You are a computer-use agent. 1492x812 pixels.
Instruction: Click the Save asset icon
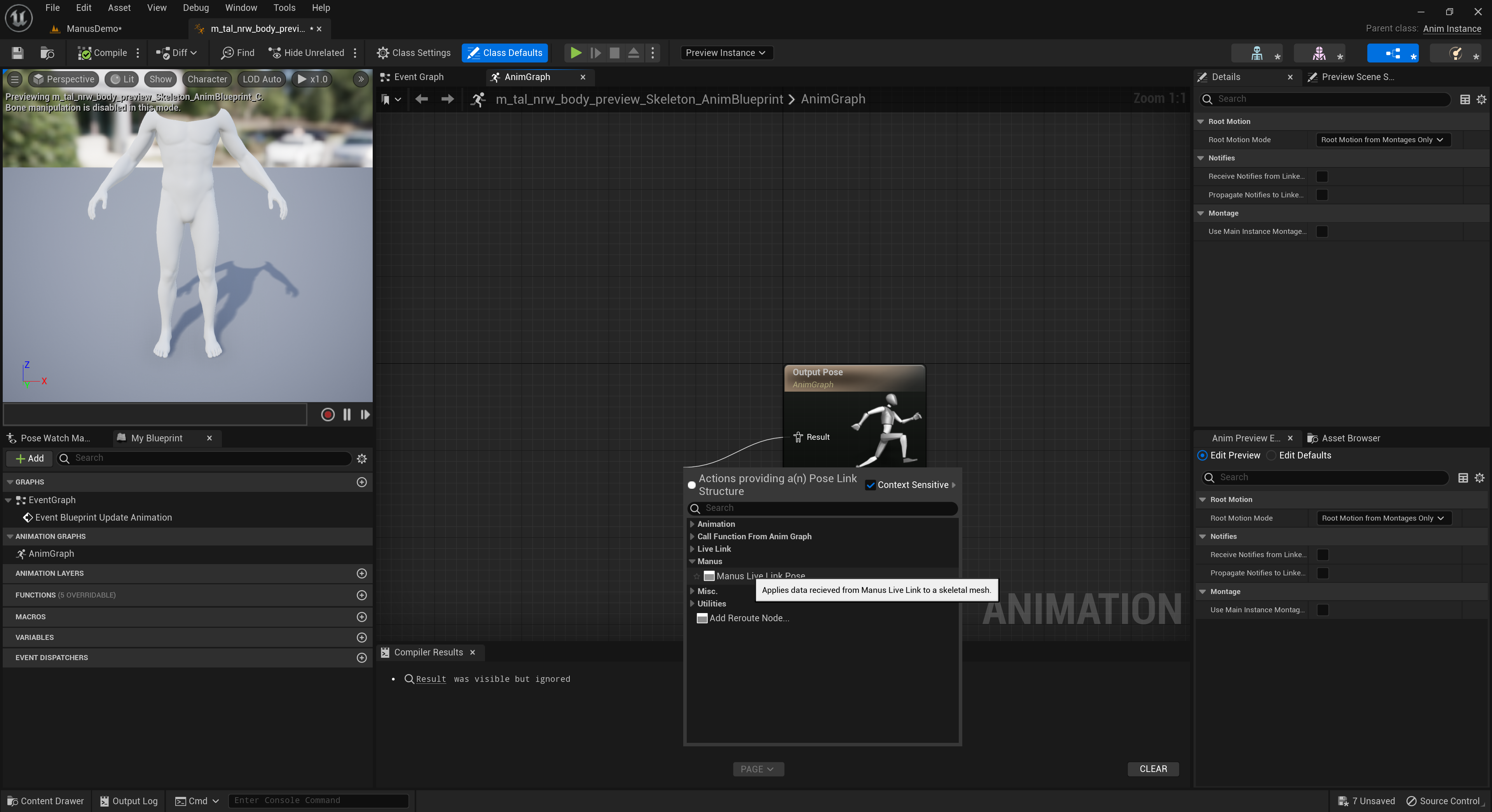(17, 53)
